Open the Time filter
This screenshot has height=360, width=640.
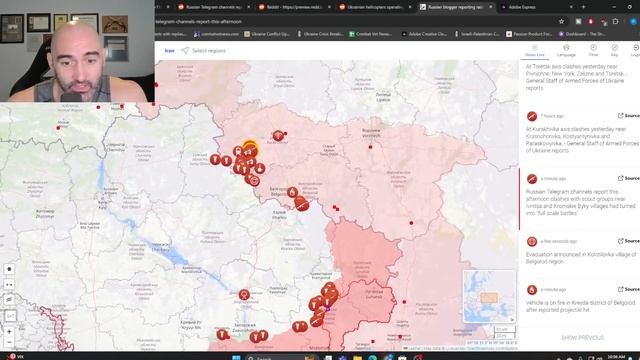click(x=593, y=51)
